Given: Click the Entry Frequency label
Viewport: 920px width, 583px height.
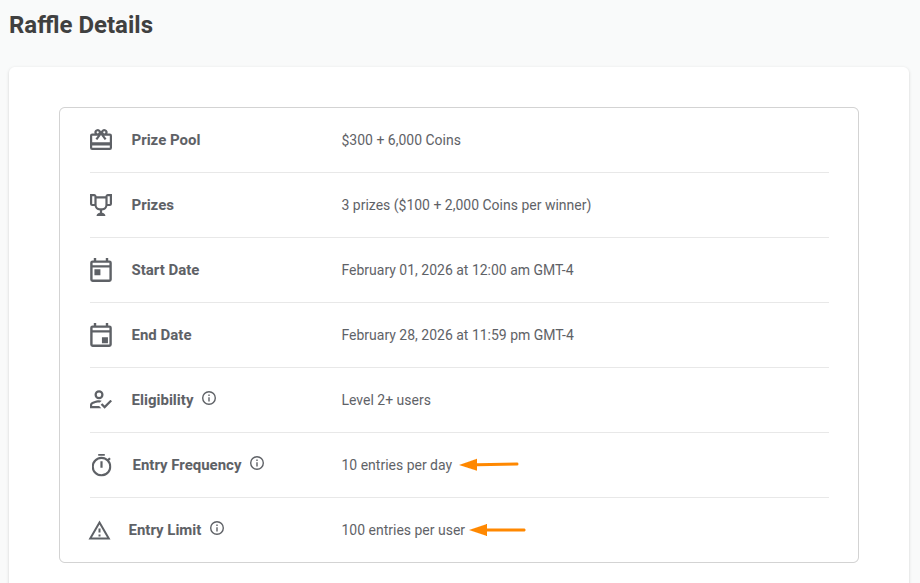Looking at the screenshot, I should pos(187,465).
